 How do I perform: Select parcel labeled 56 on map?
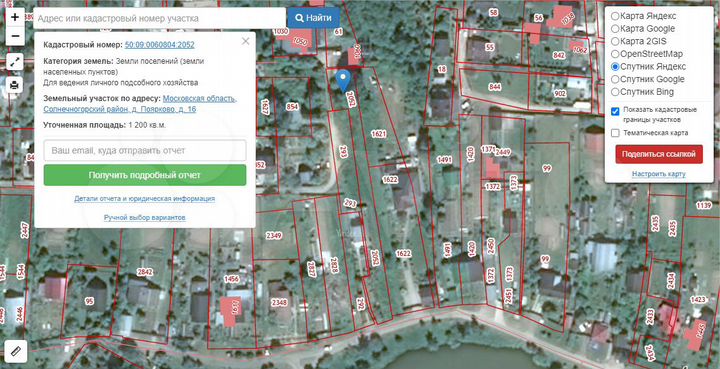coord(539,18)
